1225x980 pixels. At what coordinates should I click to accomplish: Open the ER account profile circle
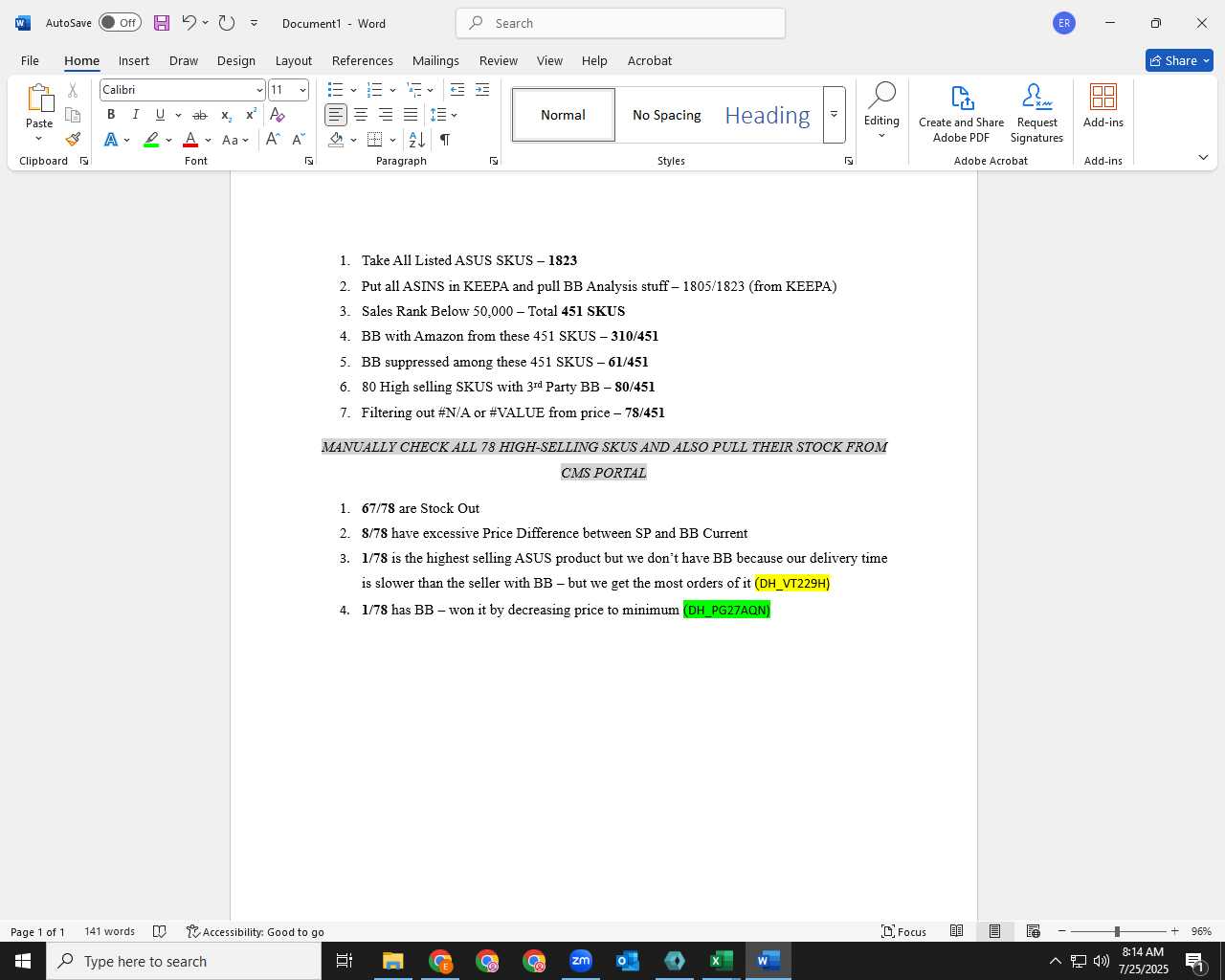[1064, 23]
